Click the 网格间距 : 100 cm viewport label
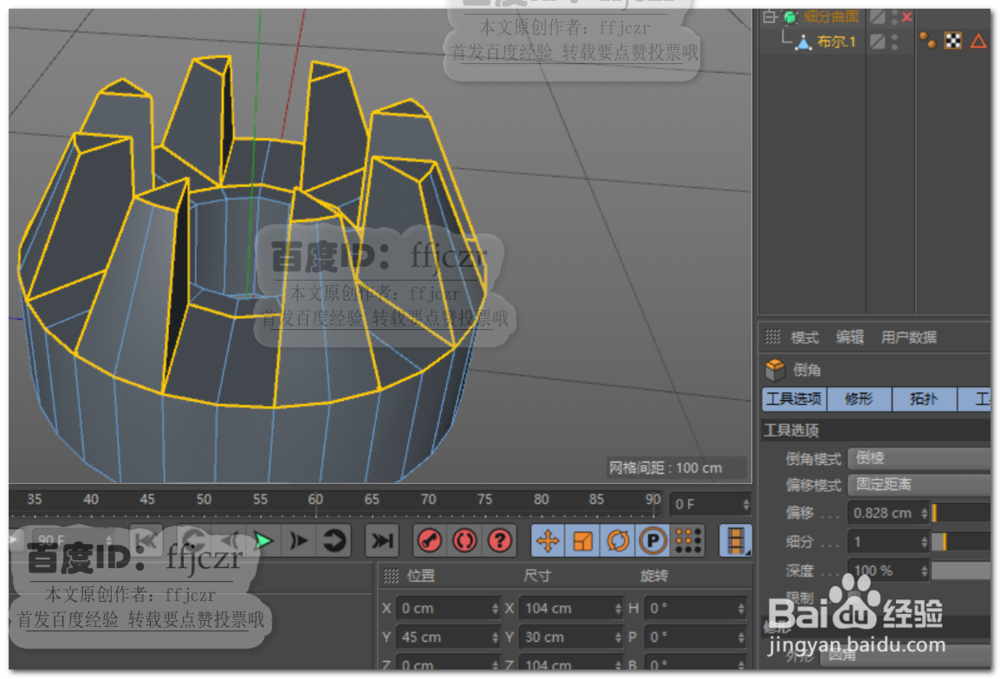1000x679 pixels. pyautogui.click(x=666, y=468)
